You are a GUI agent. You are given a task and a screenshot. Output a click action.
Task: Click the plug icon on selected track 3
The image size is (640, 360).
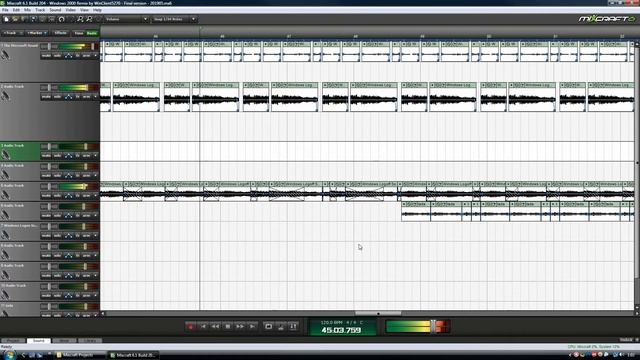[x=5, y=155]
